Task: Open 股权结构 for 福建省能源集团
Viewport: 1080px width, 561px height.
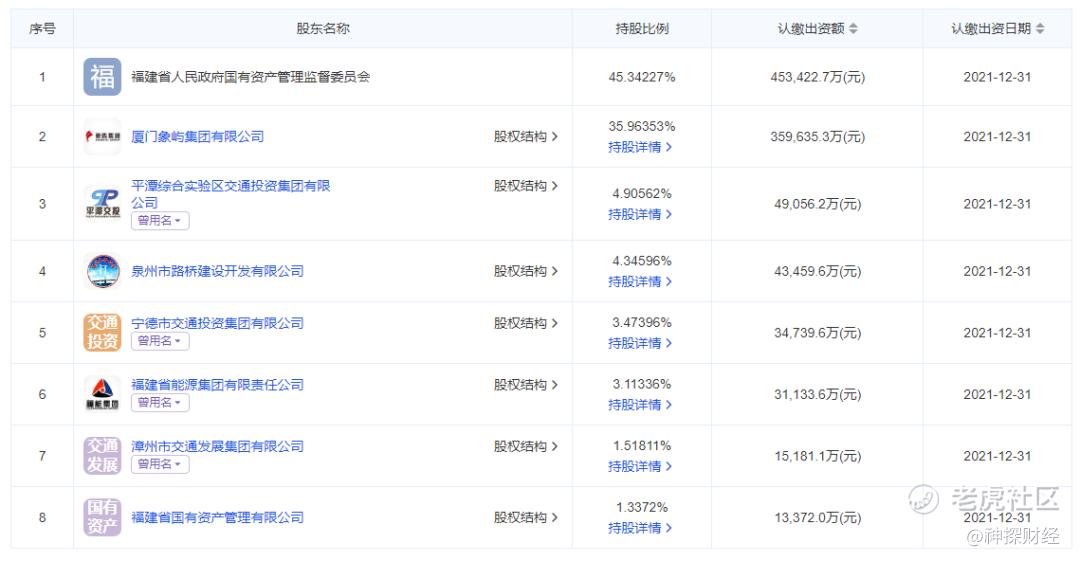Action: (x=526, y=385)
